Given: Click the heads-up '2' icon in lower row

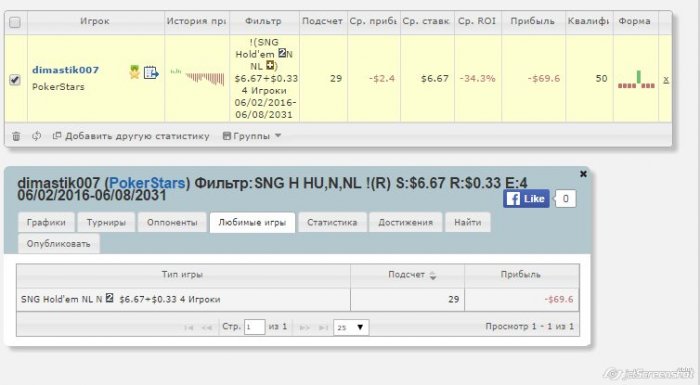Looking at the screenshot, I should [109, 298].
